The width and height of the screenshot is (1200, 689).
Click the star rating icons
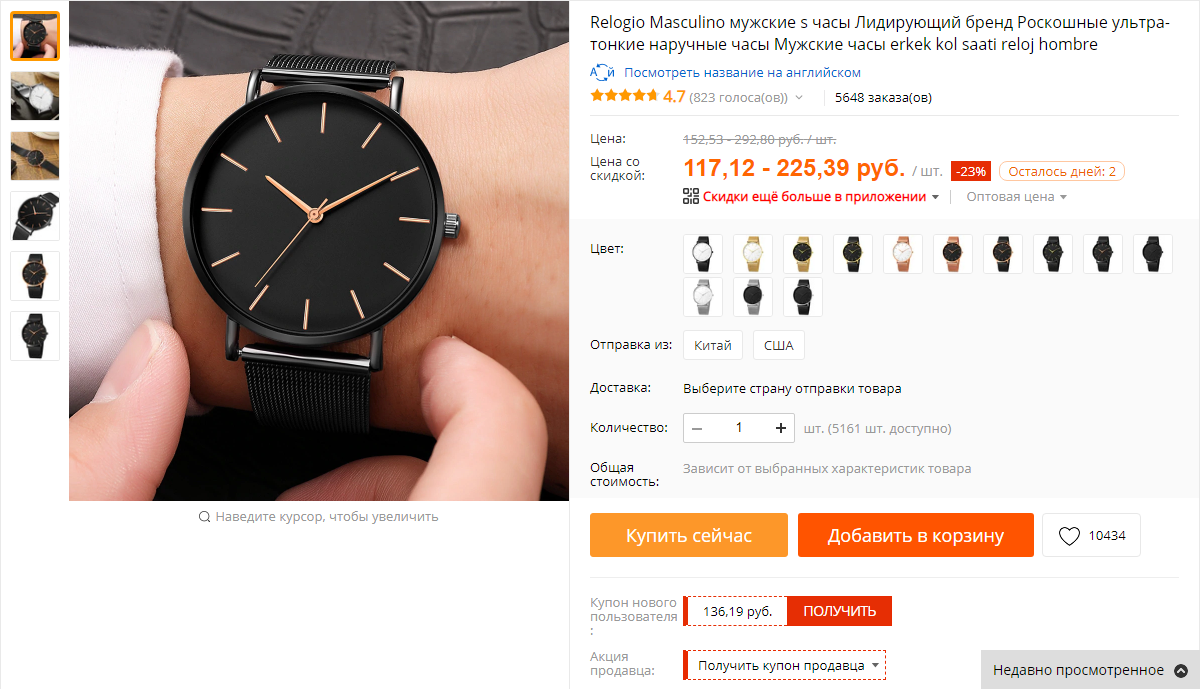[x=625, y=96]
